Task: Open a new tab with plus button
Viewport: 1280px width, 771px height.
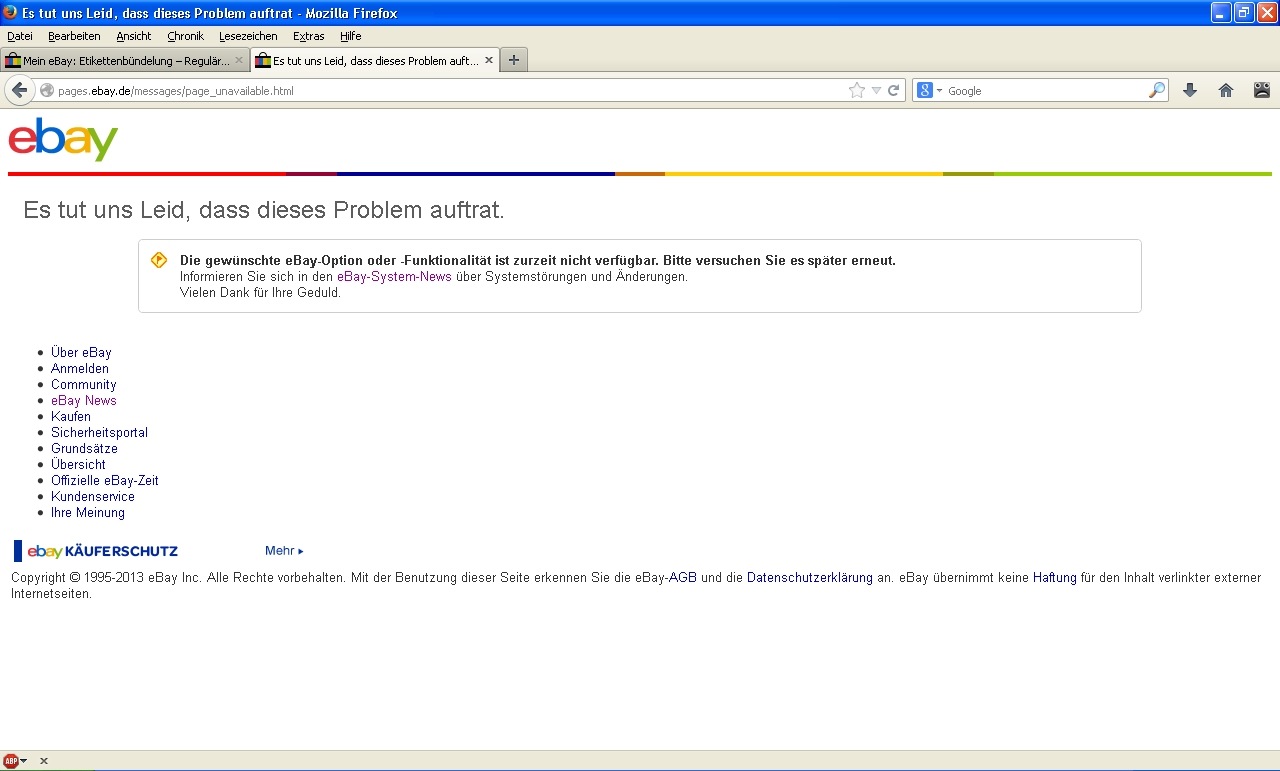Action: coord(514,60)
